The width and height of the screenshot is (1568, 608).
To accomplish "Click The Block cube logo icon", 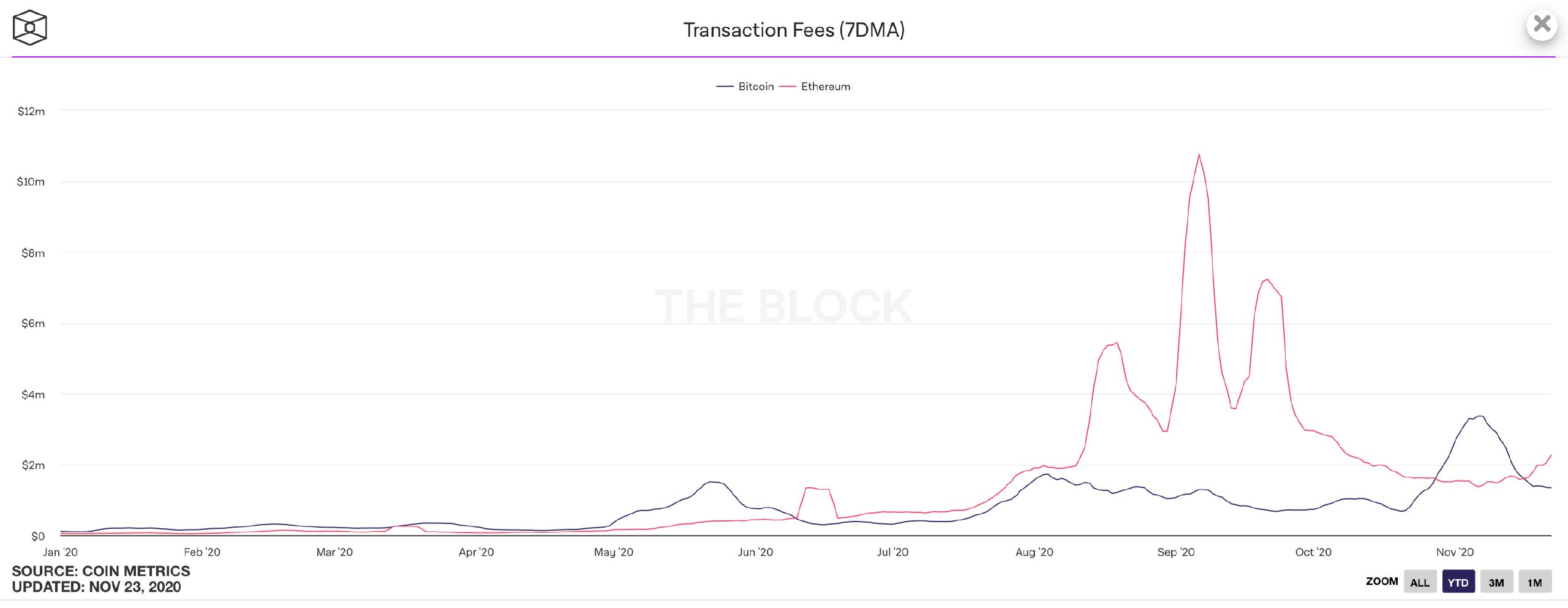I will tap(29, 28).
